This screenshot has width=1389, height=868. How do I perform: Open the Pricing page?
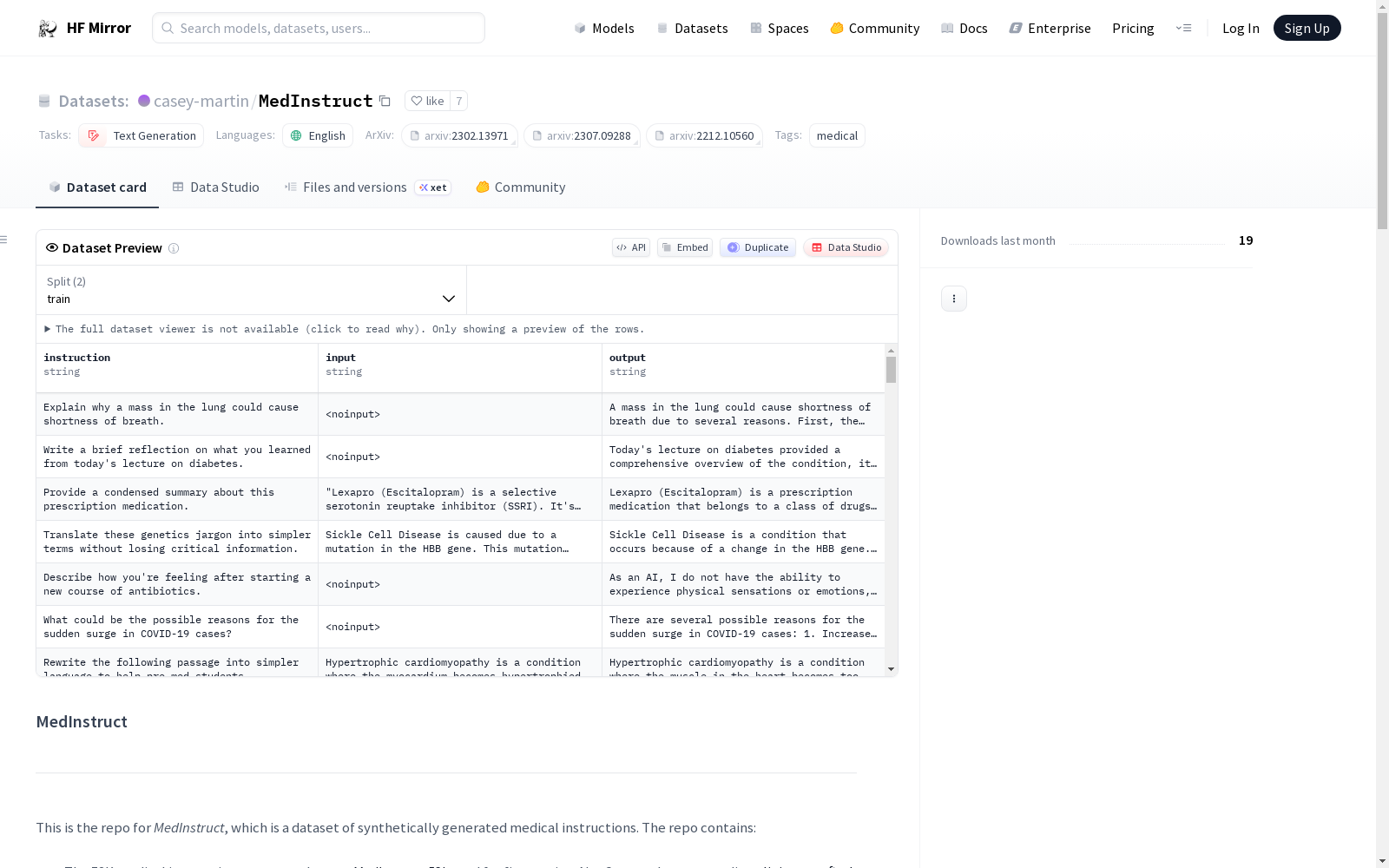tap(1133, 28)
